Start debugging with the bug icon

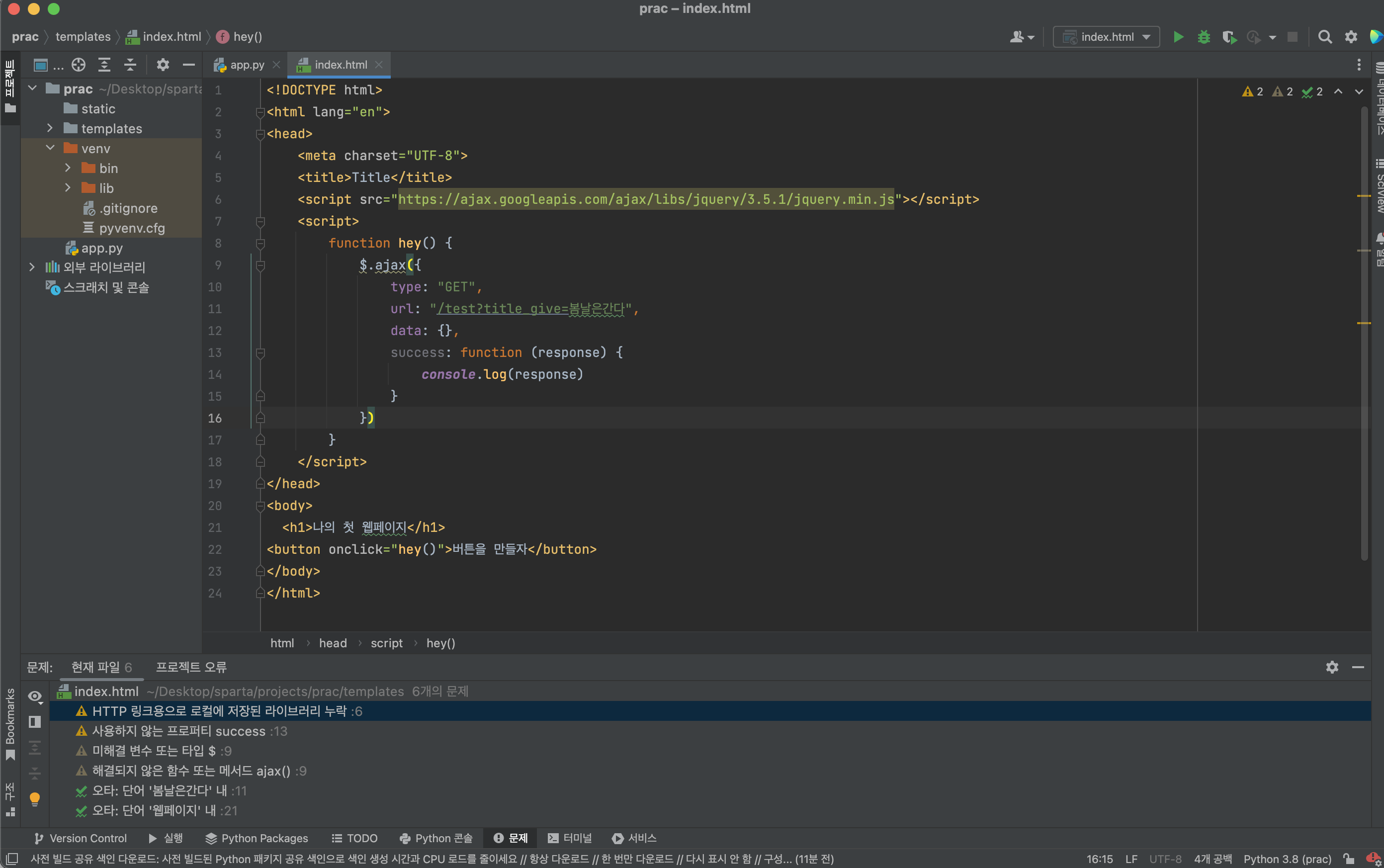tap(1204, 37)
